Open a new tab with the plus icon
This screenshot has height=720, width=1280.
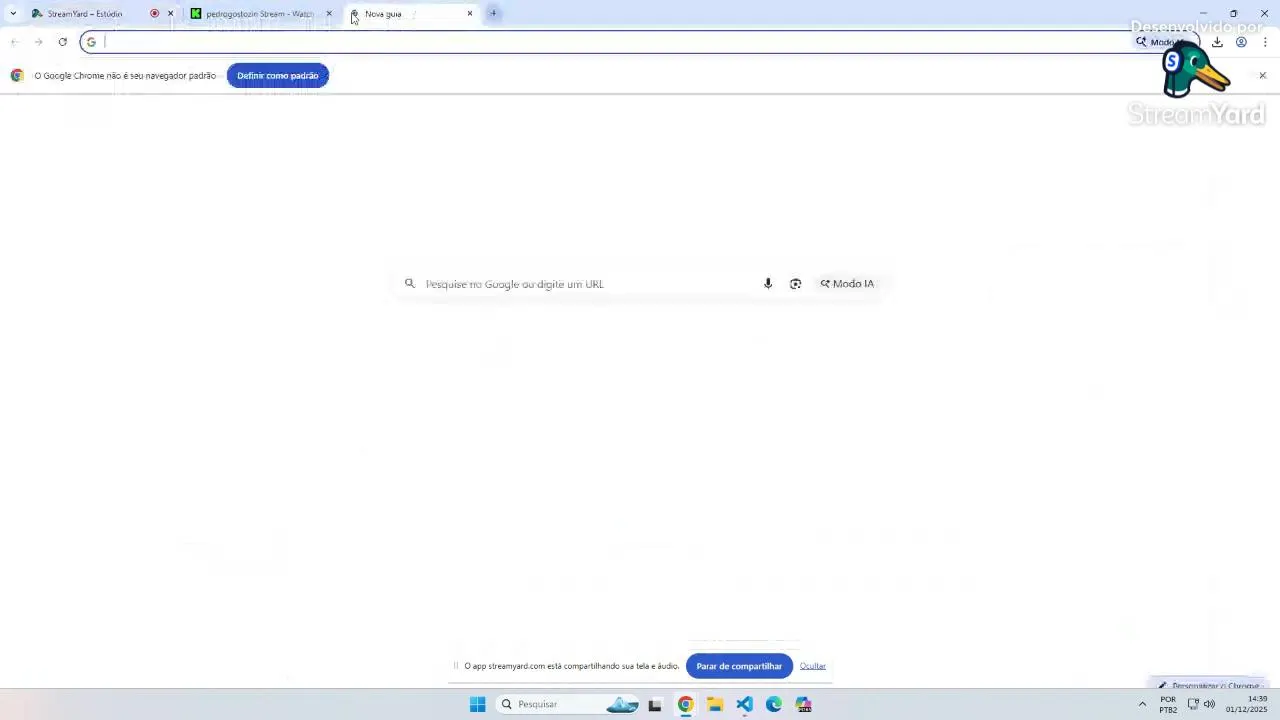[x=493, y=13]
